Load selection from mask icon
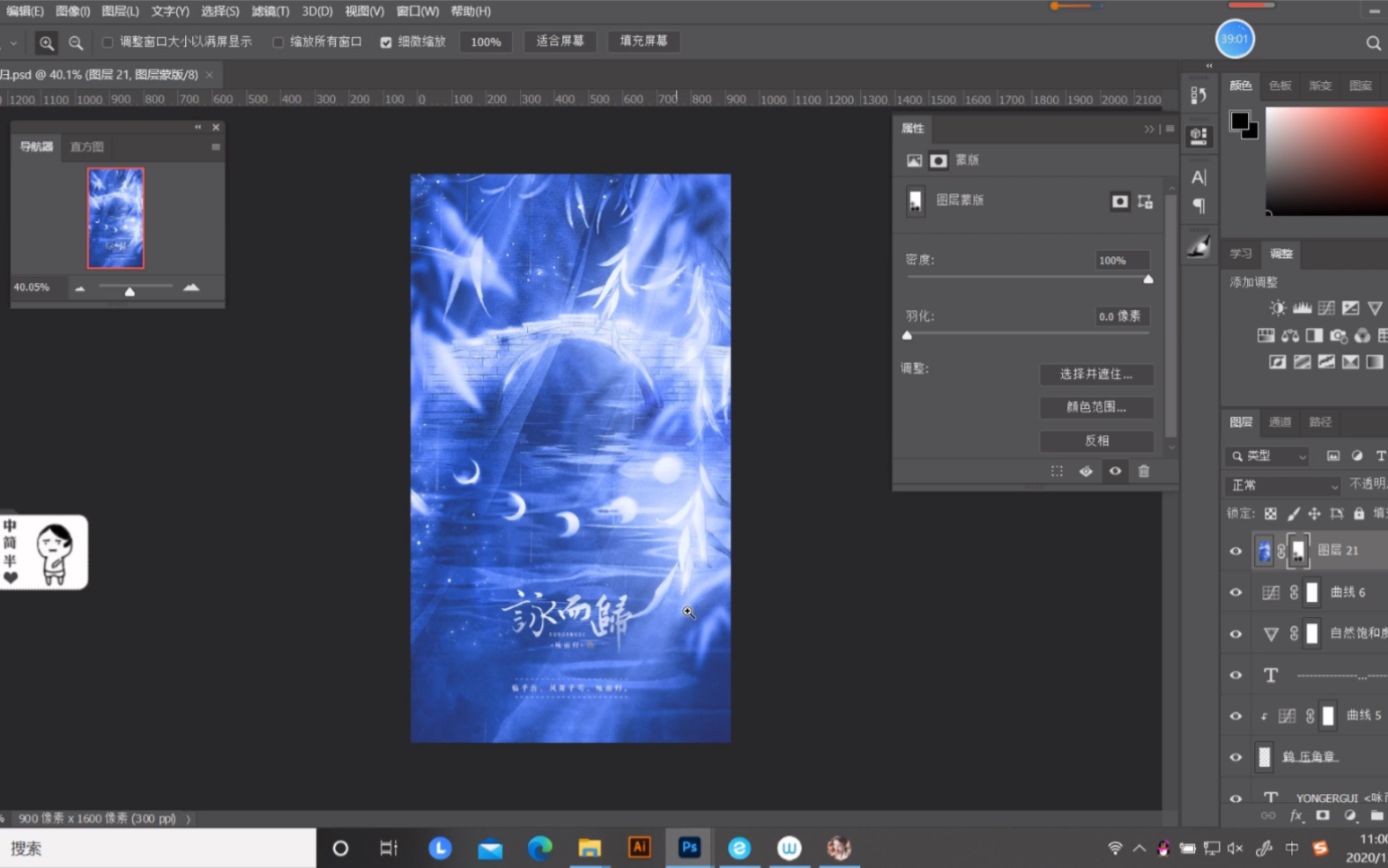Viewport: 1388px width, 868px height. coord(1057,471)
